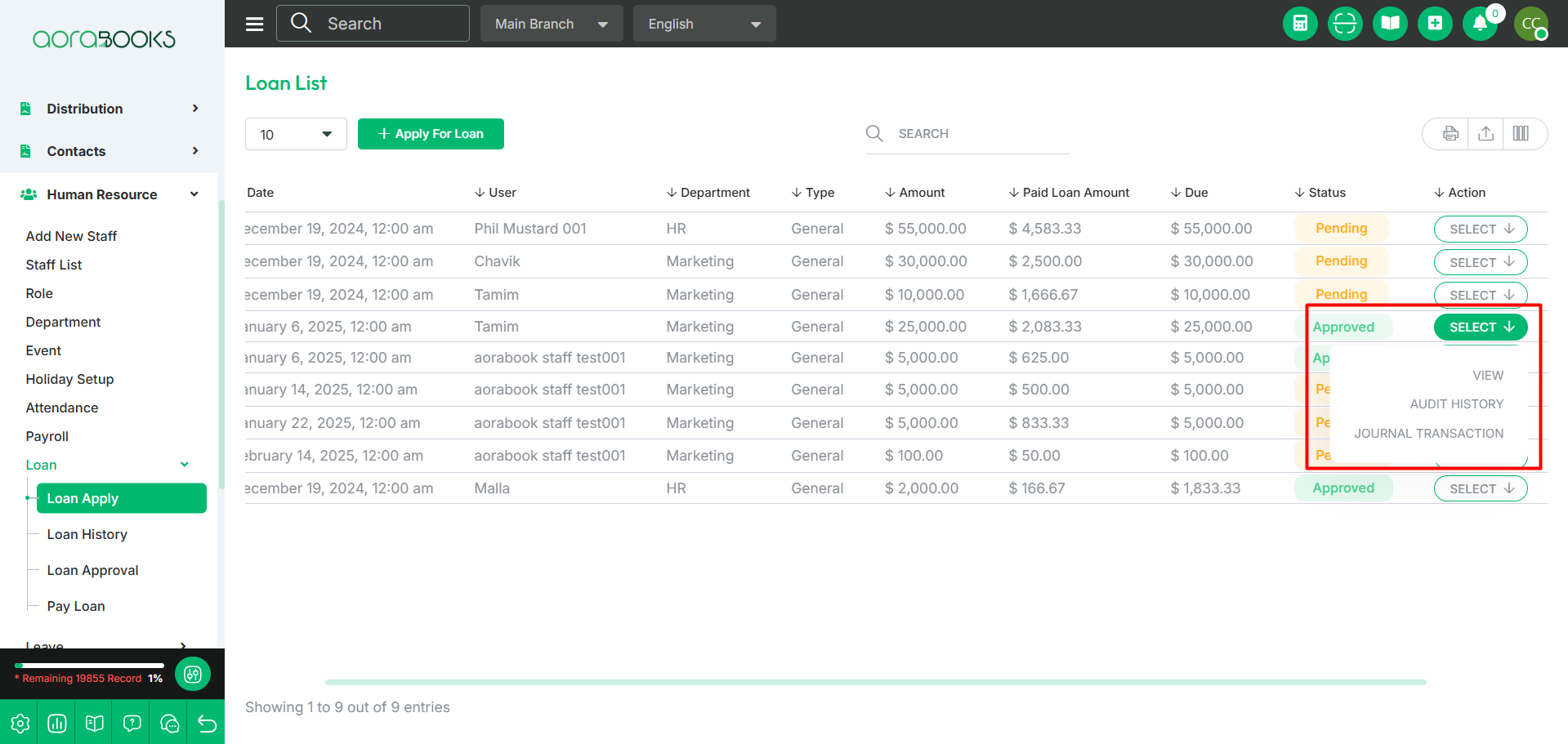Click the horizontal scrollbar under the table

[875, 682]
